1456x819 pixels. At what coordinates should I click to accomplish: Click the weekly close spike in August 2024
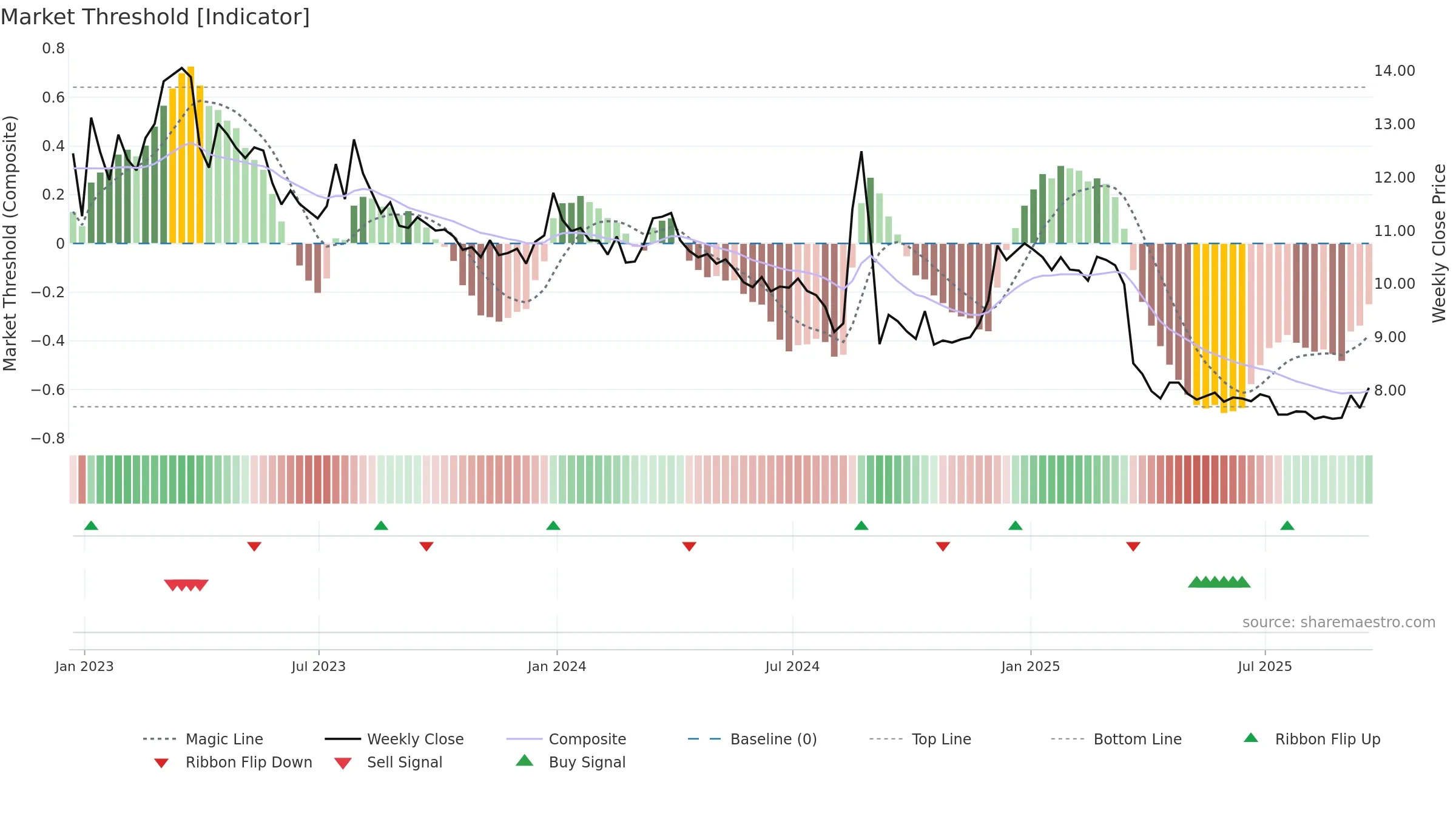pos(861,153)
